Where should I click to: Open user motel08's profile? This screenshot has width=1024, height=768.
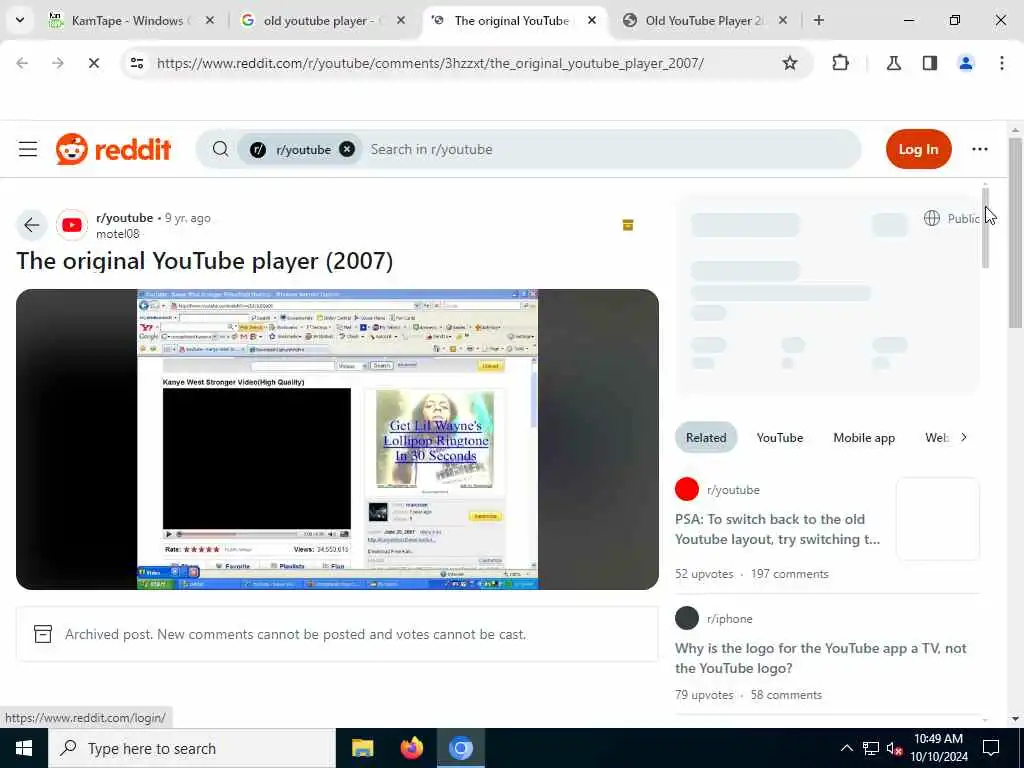click(x=118, y=234)
